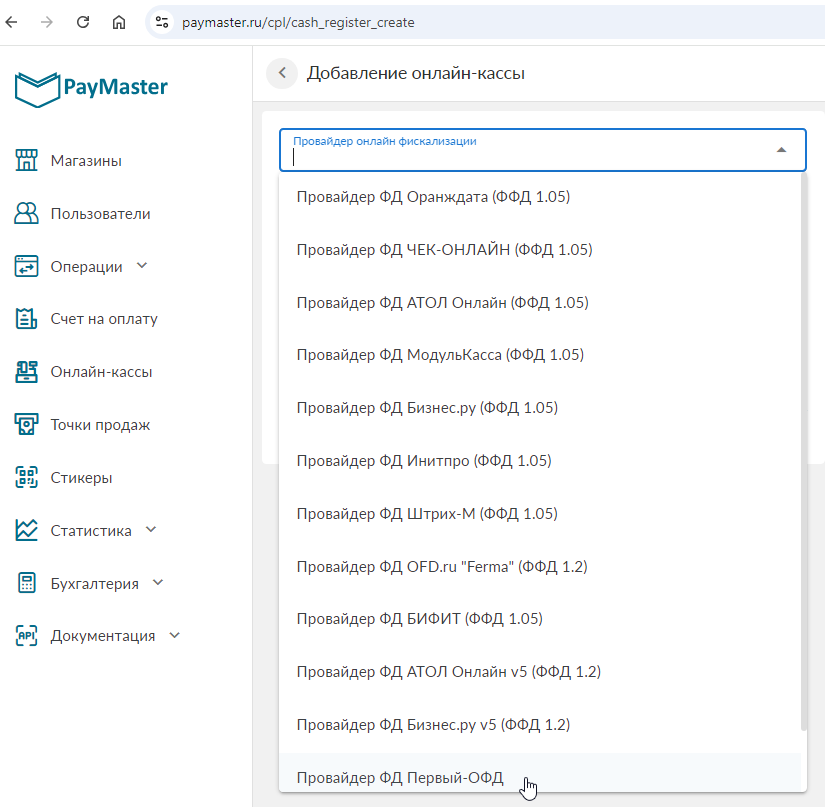Select Провайдер ФД Оранждата (ФФД 1.05)

tap(540, 197)
